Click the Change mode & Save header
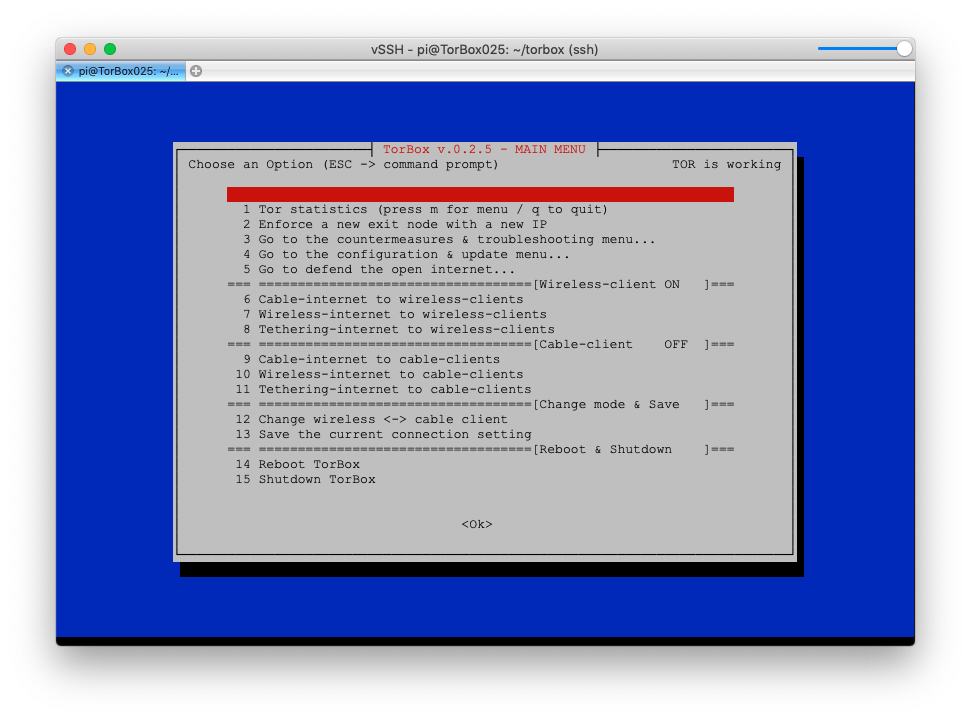This screenshot has height=720, width=971. click(x=480, y=404)
